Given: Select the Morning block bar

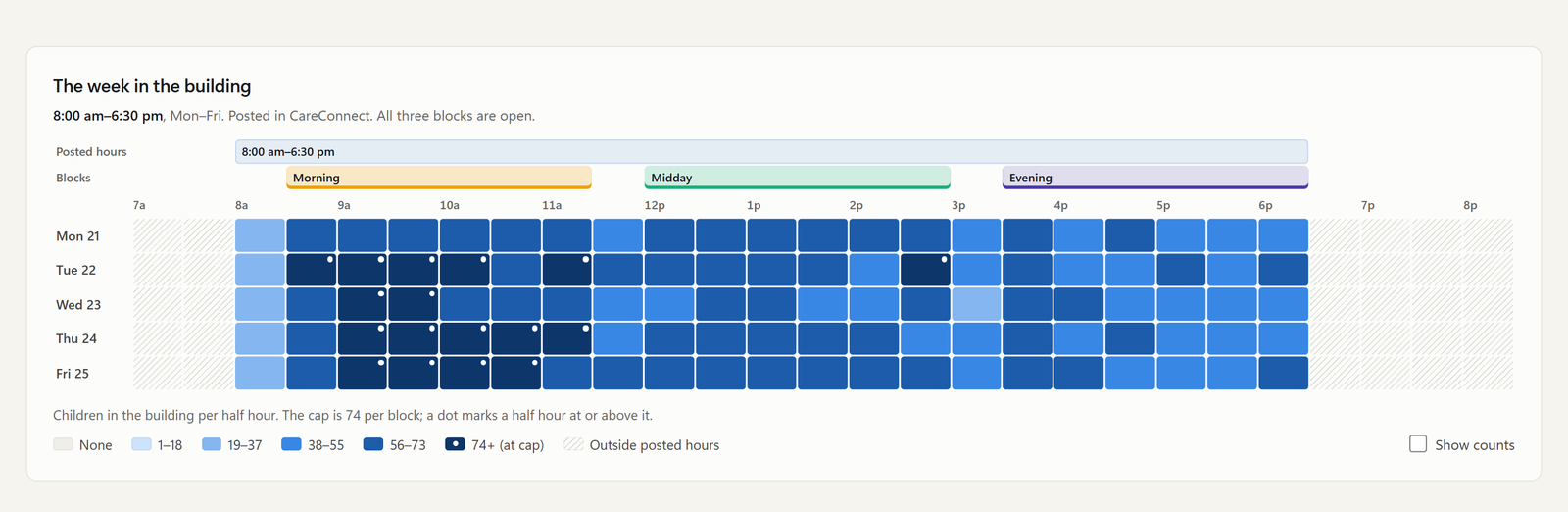Looking at the screenshot, I should tap(439, 178).
